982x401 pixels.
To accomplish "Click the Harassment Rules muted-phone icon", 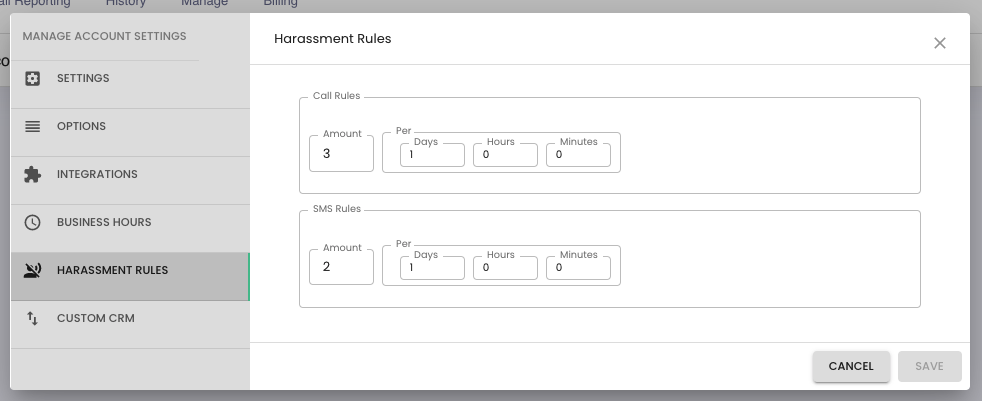I will point(33,271).
